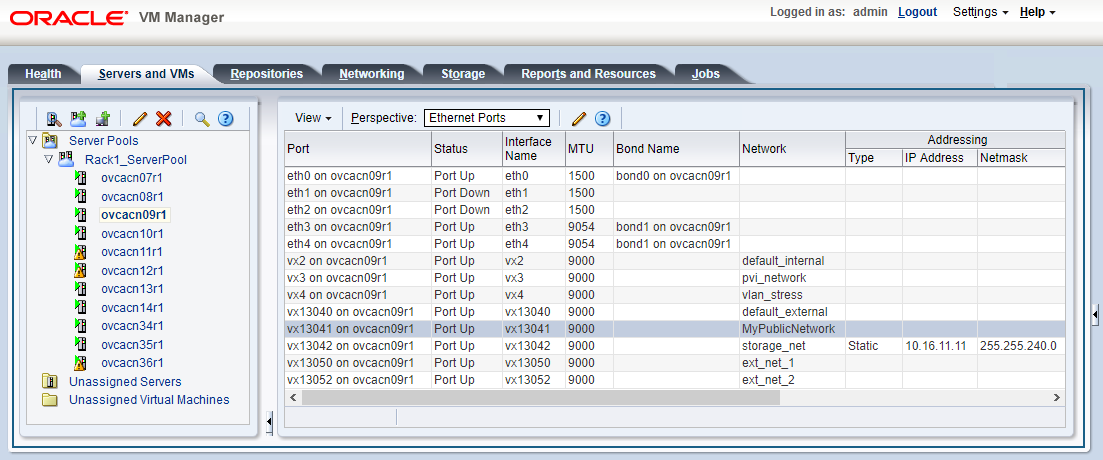Click the Server Pools folder icon
Screen dimensions: 1103x460
click(x=50, y=141)
